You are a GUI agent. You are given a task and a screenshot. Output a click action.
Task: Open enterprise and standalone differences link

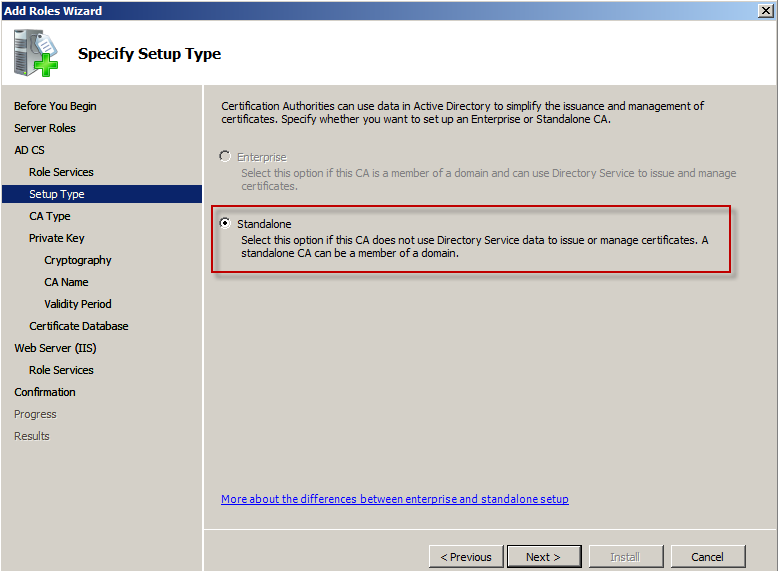(x=394, y=499)
